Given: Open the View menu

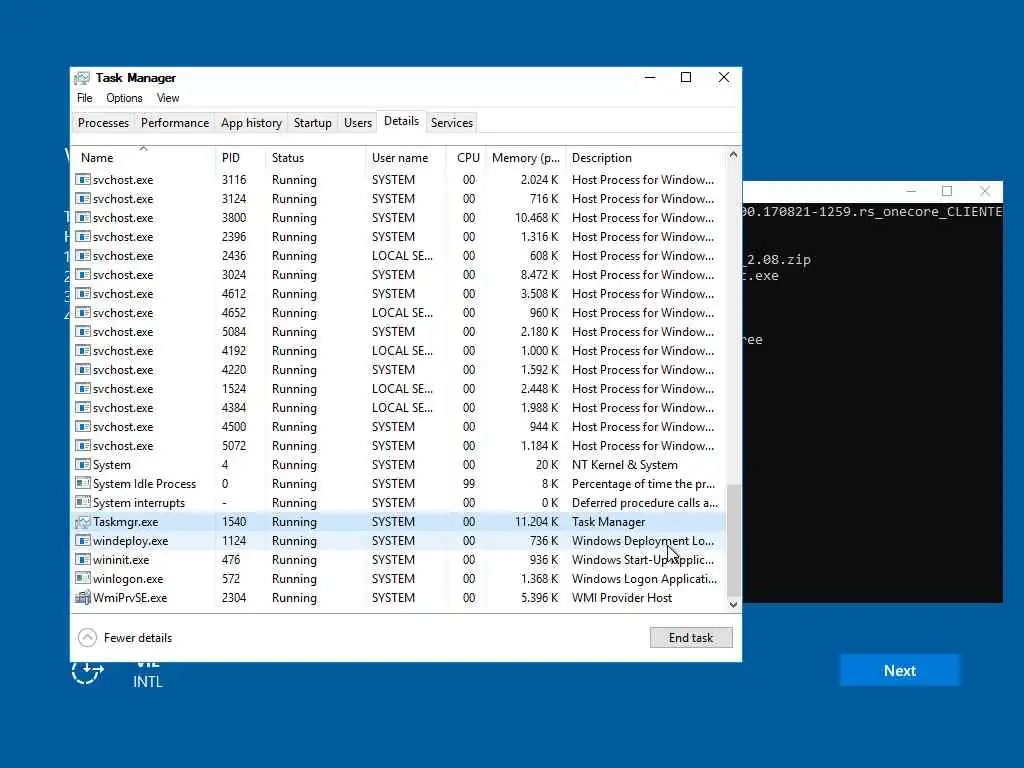Looking at the screenshot, I should (168, 98).
